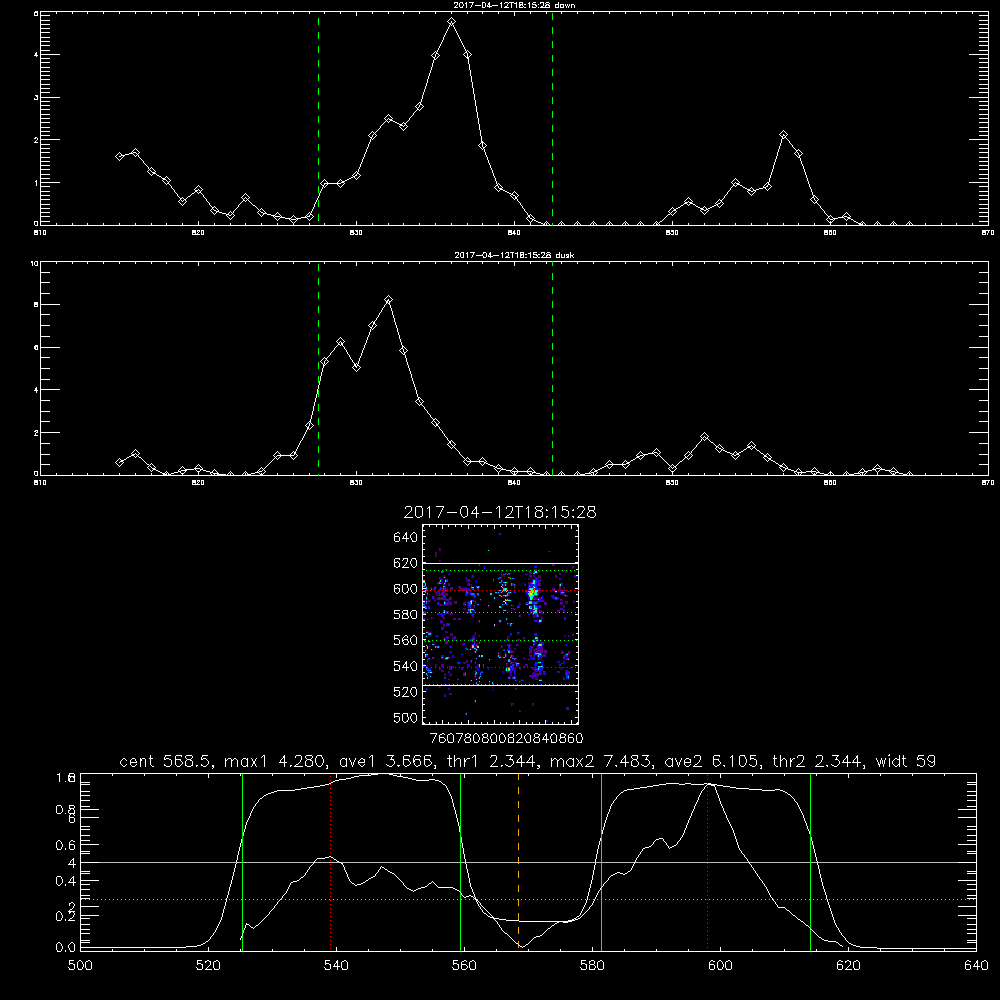Click the dusk plot title text

click(514, 255)
